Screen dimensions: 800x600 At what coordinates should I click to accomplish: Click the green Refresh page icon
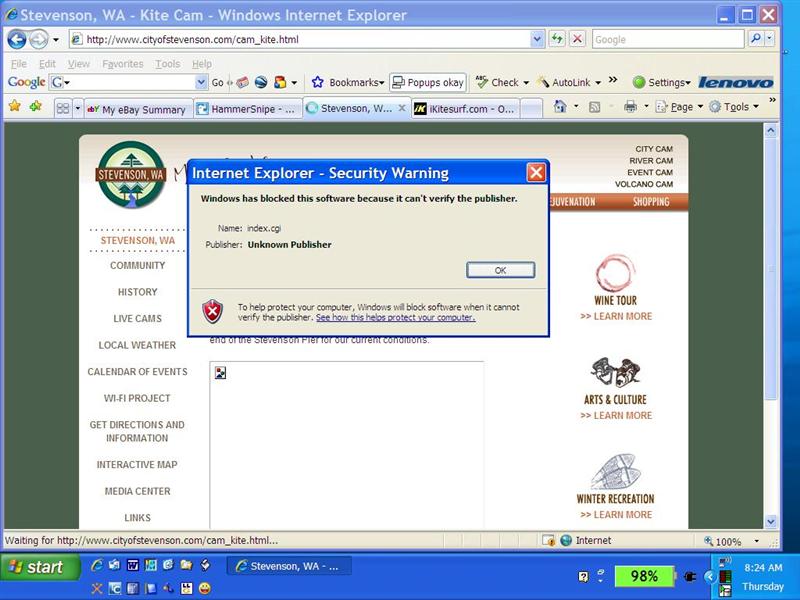pyautogui.click(x=557, y=39)
